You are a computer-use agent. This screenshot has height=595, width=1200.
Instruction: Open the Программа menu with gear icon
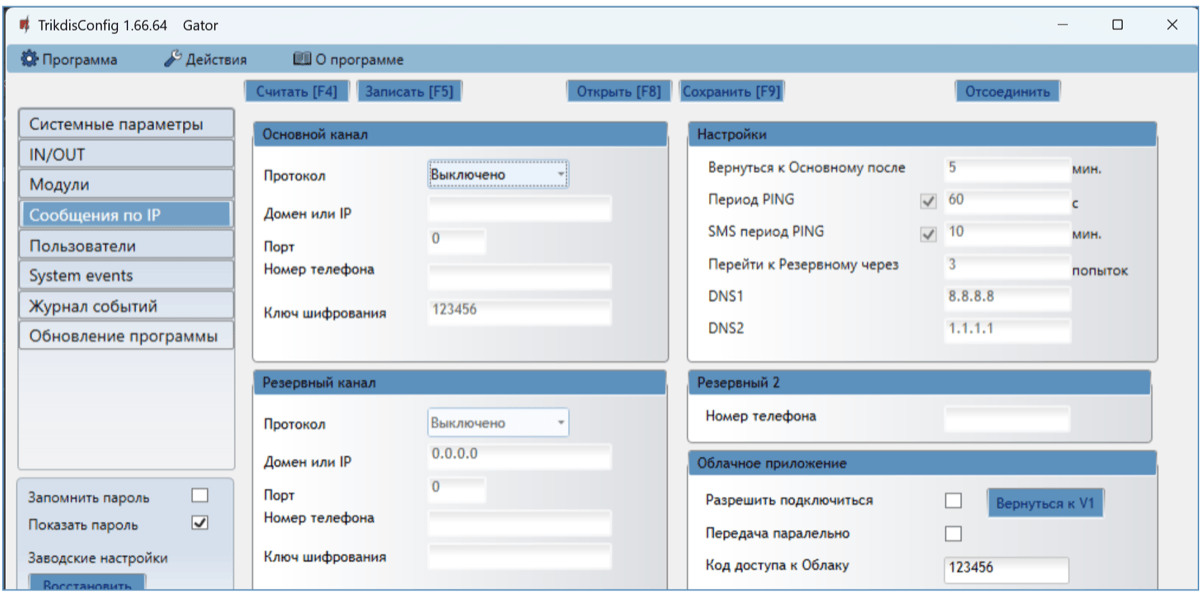[69, 60]
